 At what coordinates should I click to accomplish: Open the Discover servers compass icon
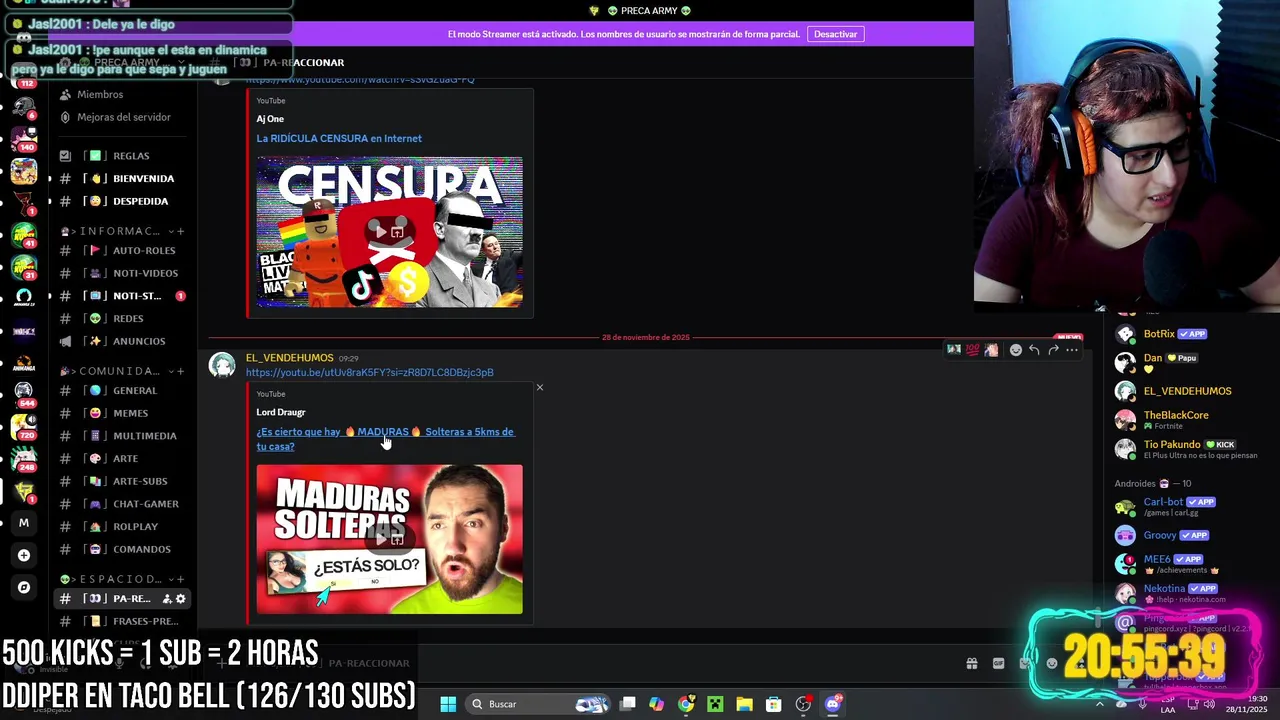click(24, 587)
